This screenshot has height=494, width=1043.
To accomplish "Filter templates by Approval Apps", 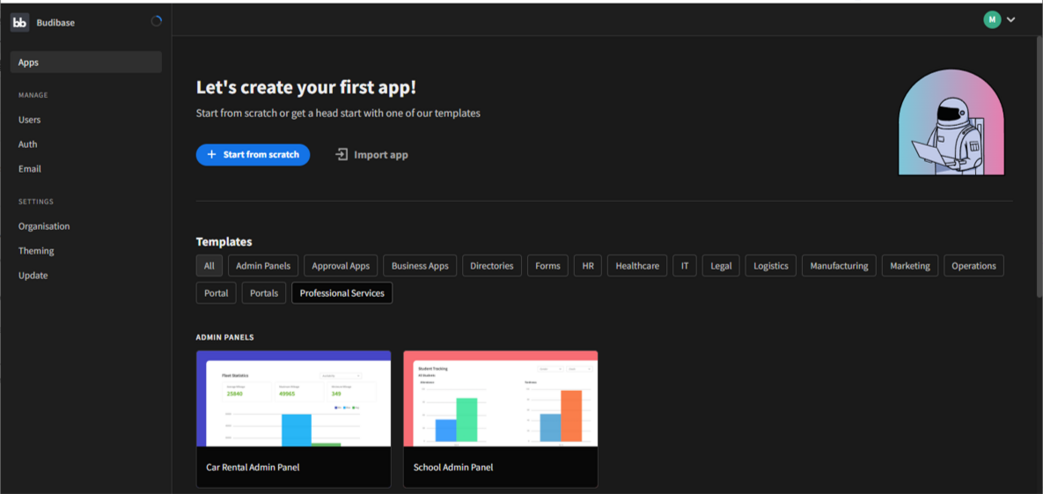I will coord(341,266).
